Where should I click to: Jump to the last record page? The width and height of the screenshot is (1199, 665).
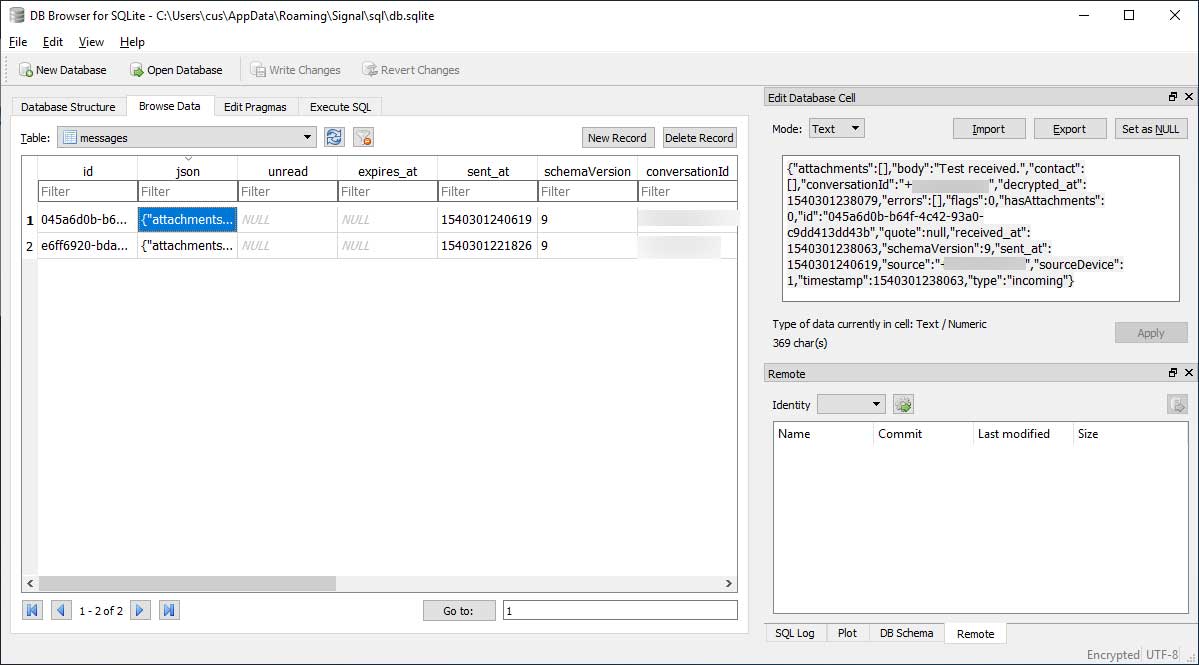tap(169, 610)
